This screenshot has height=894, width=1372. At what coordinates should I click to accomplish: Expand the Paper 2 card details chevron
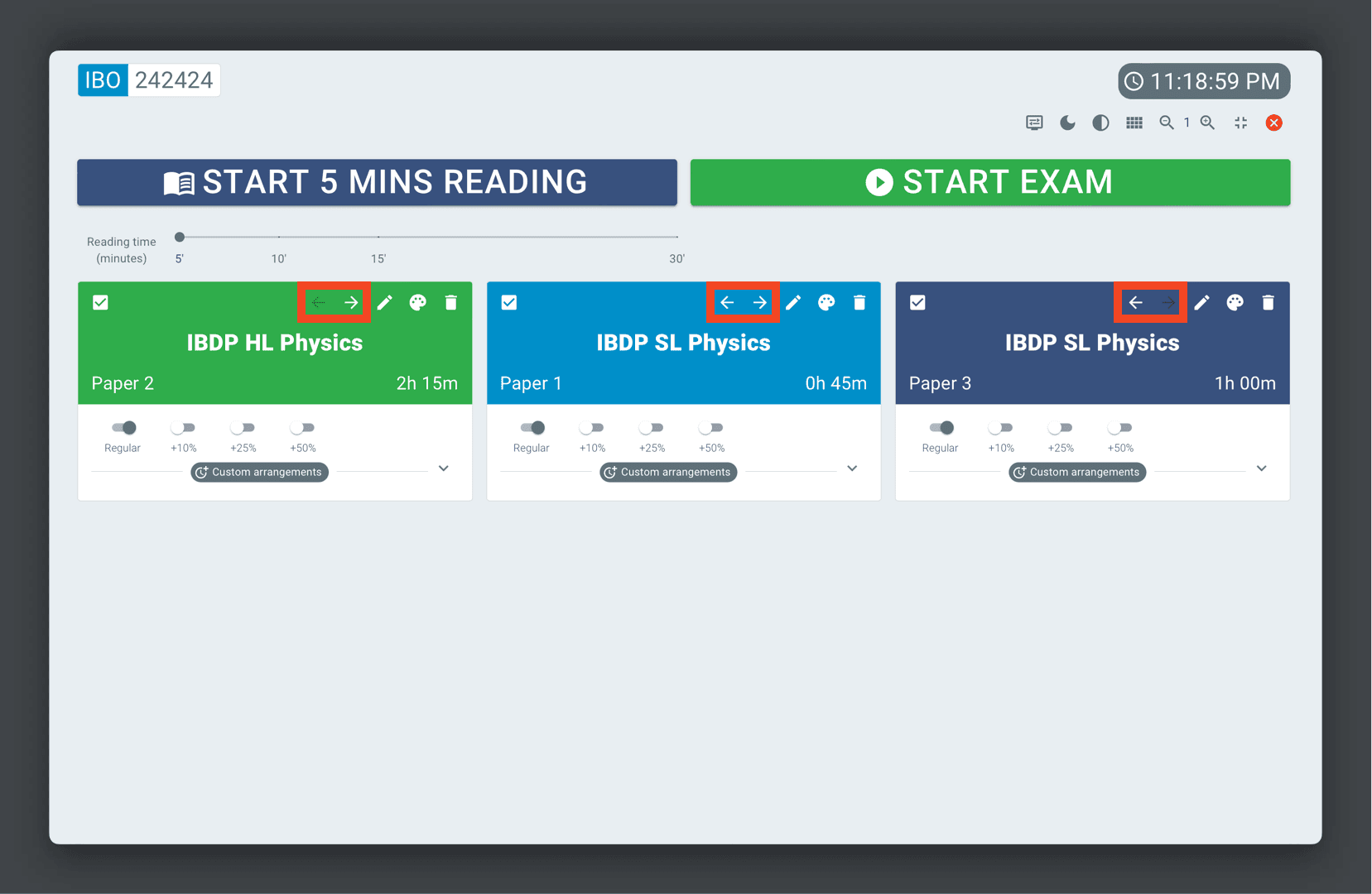coord(444,469)
